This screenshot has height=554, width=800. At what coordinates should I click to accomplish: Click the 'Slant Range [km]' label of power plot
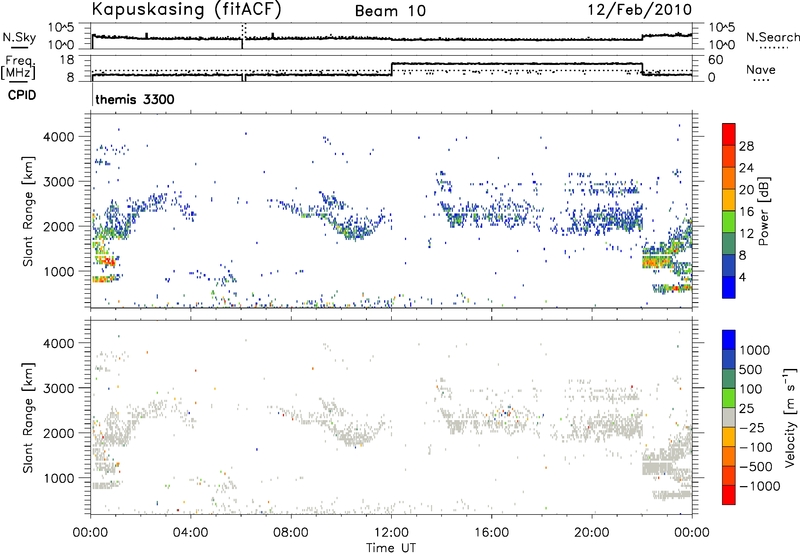[x=28, y=211]
